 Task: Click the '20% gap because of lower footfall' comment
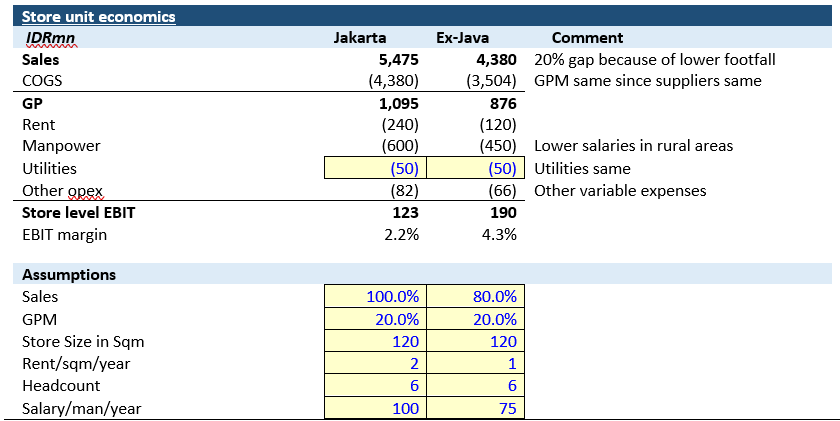(x=655, y=60)
